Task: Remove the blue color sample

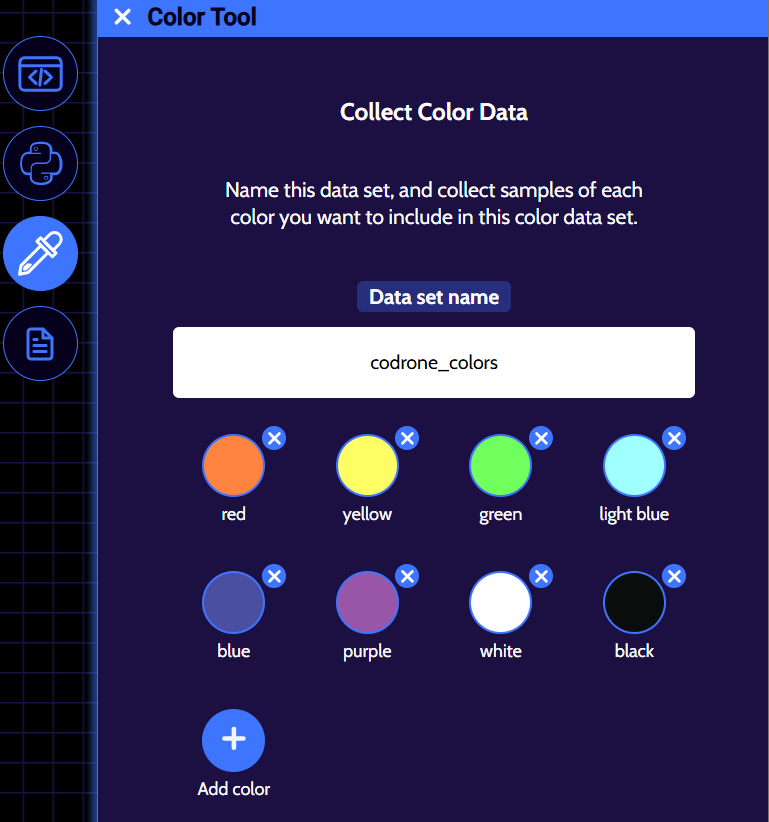Action: click(x=274, y=576)
